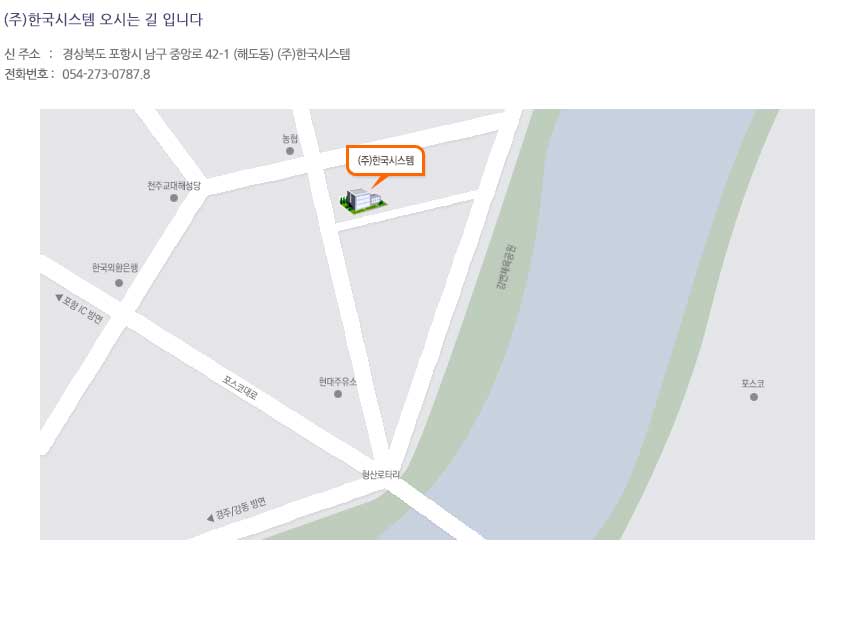Click the 포스코대로 road label
The image size is (862, 632).
pos(240,388)
